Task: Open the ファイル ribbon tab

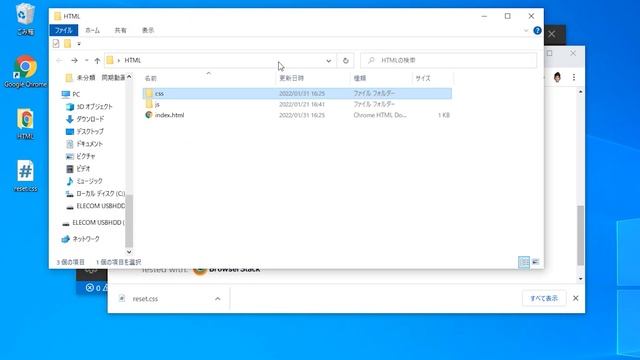Action: (63, 30)
